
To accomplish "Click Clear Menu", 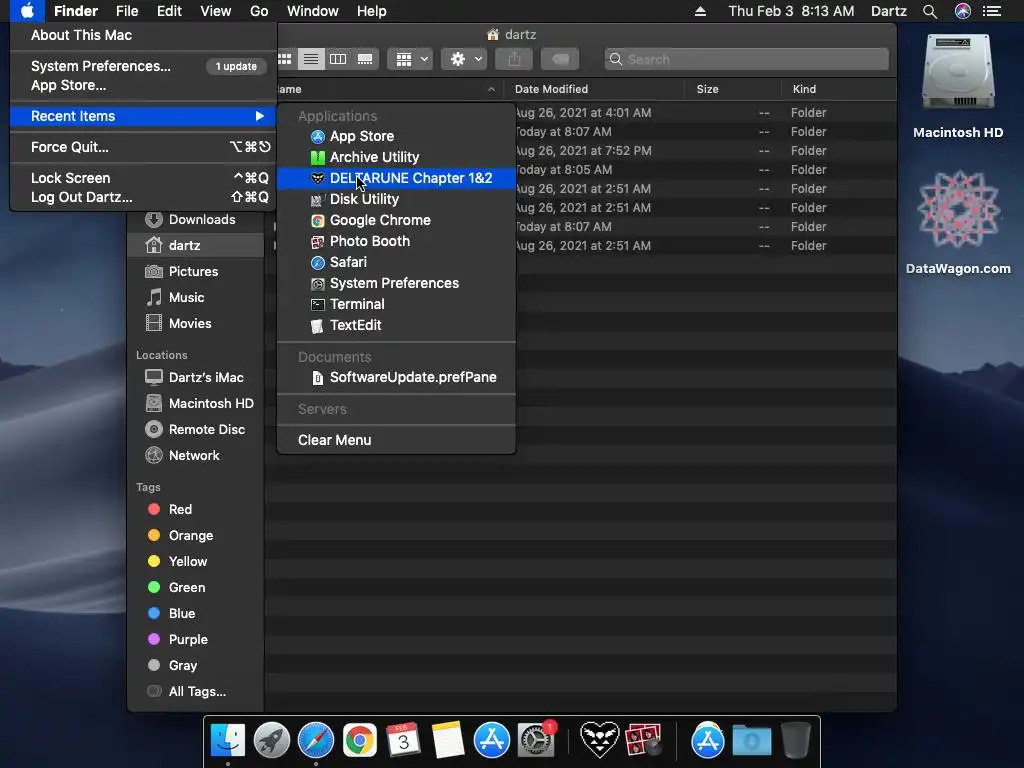I will pos(396,440).
